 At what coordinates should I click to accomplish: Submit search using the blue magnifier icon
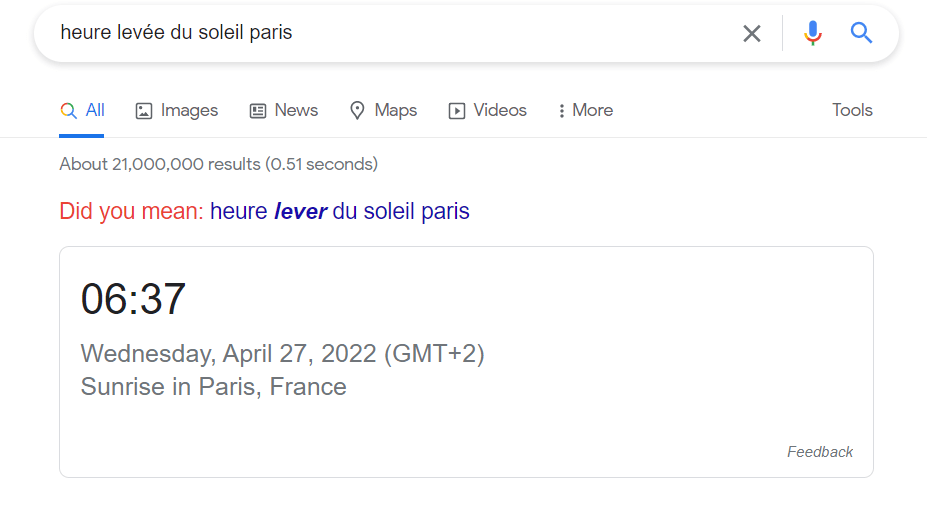click(x=862, y=33)
